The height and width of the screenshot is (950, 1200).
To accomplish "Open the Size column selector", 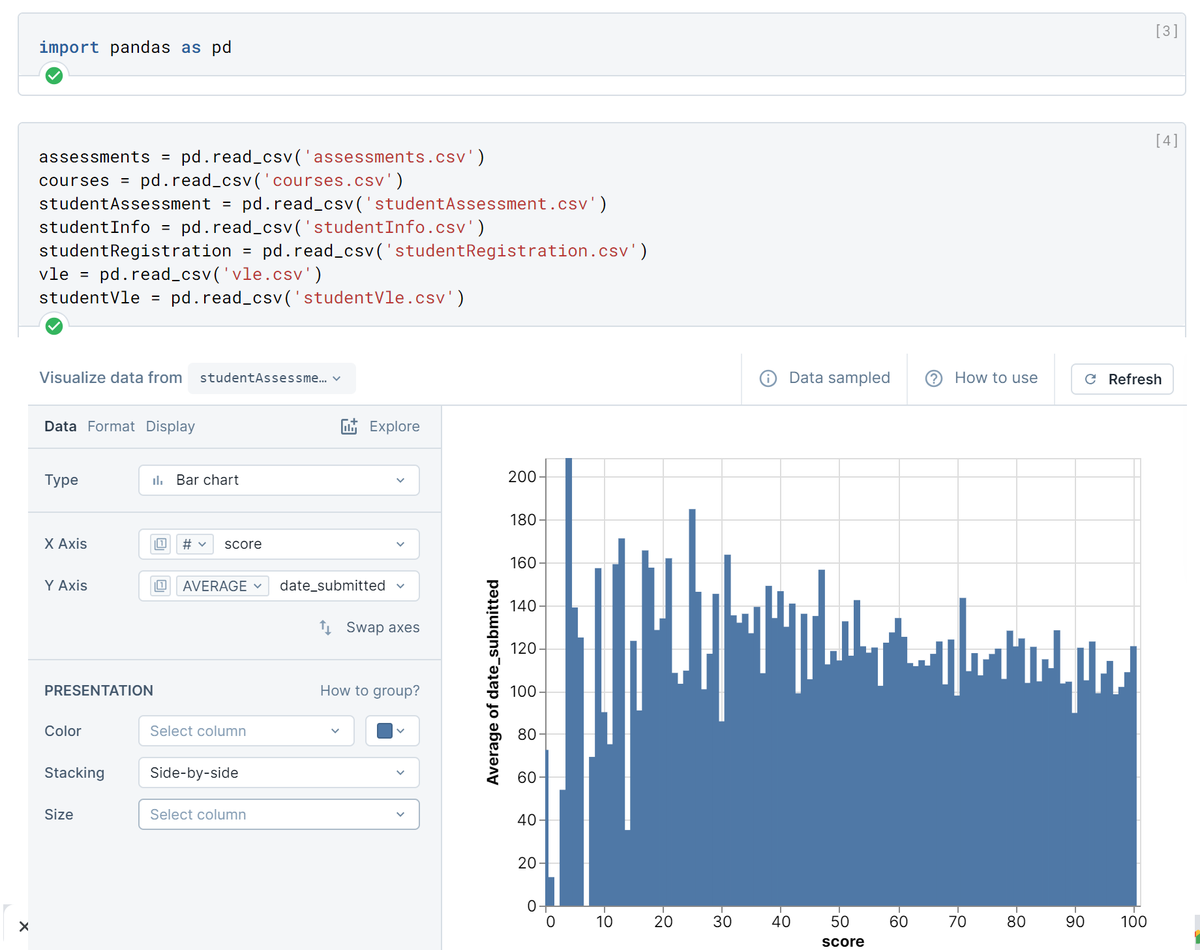I will 279,814.
